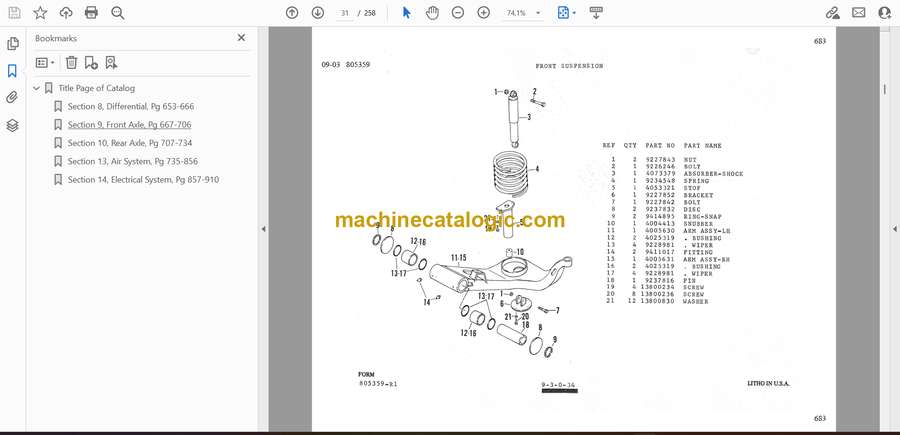900x435 pixels.
Task: Click the upload to cloud icon
Action: (66, 13)
